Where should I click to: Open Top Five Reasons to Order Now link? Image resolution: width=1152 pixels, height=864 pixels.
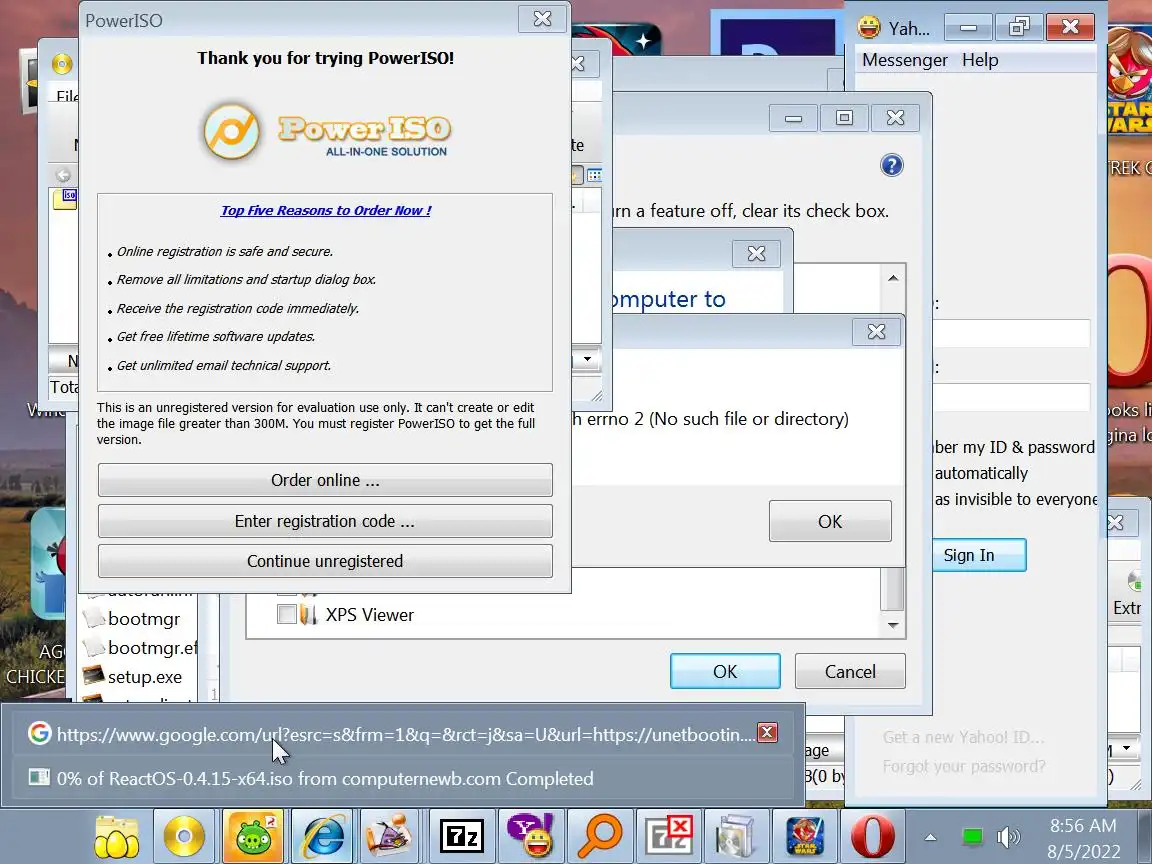(325, 210)
